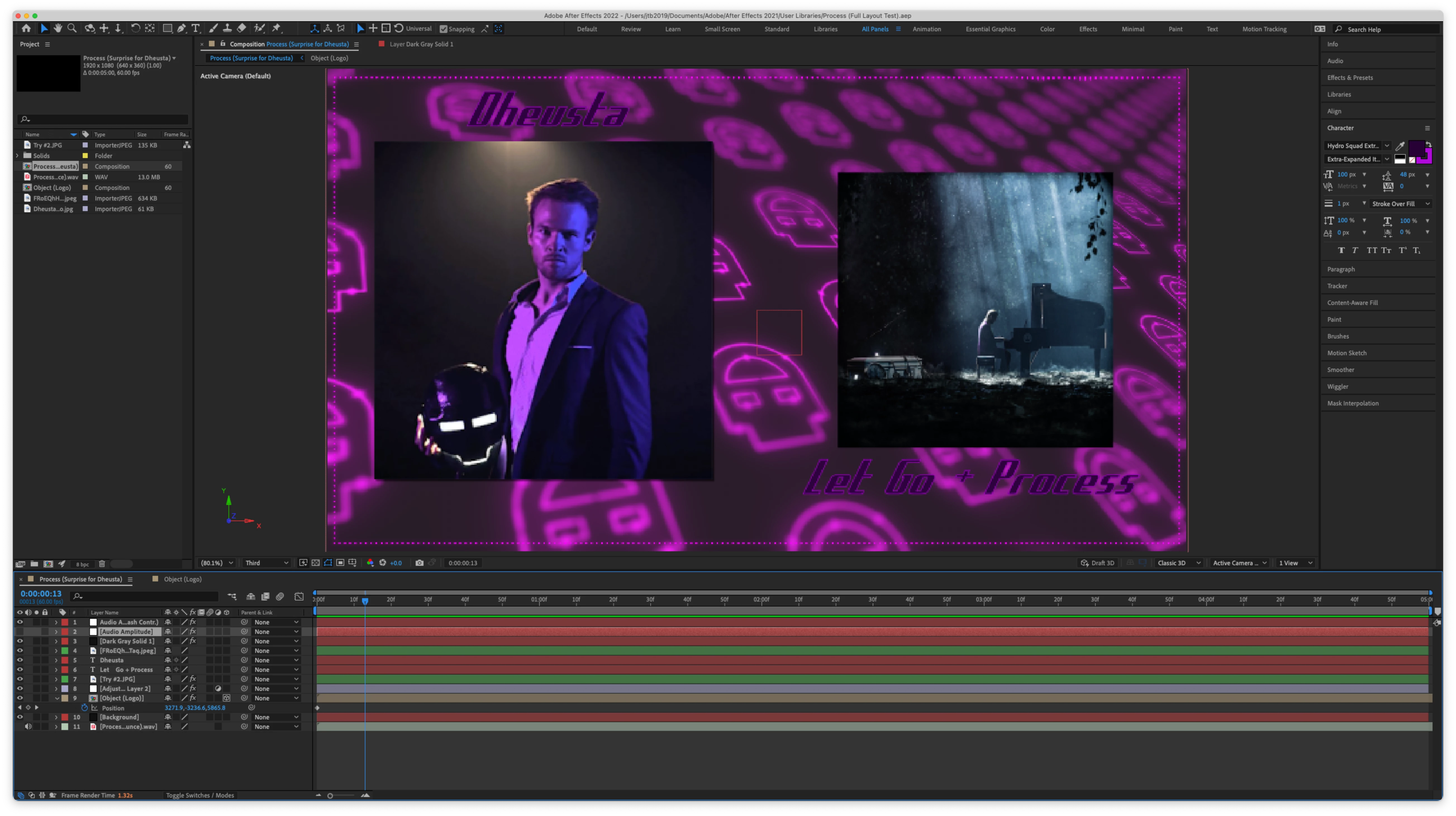
Task: Toggle the Snapping checkbox
Action: (444, 29)
